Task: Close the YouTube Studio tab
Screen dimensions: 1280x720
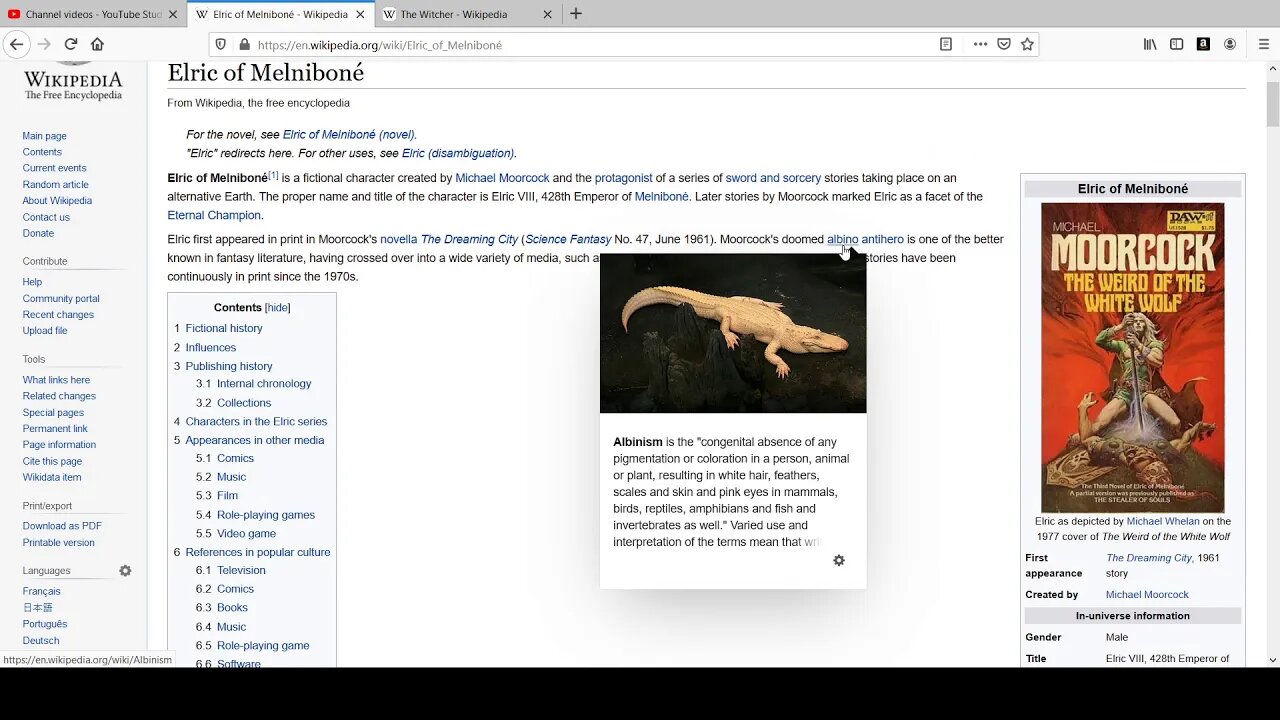Action: [173, 14]
